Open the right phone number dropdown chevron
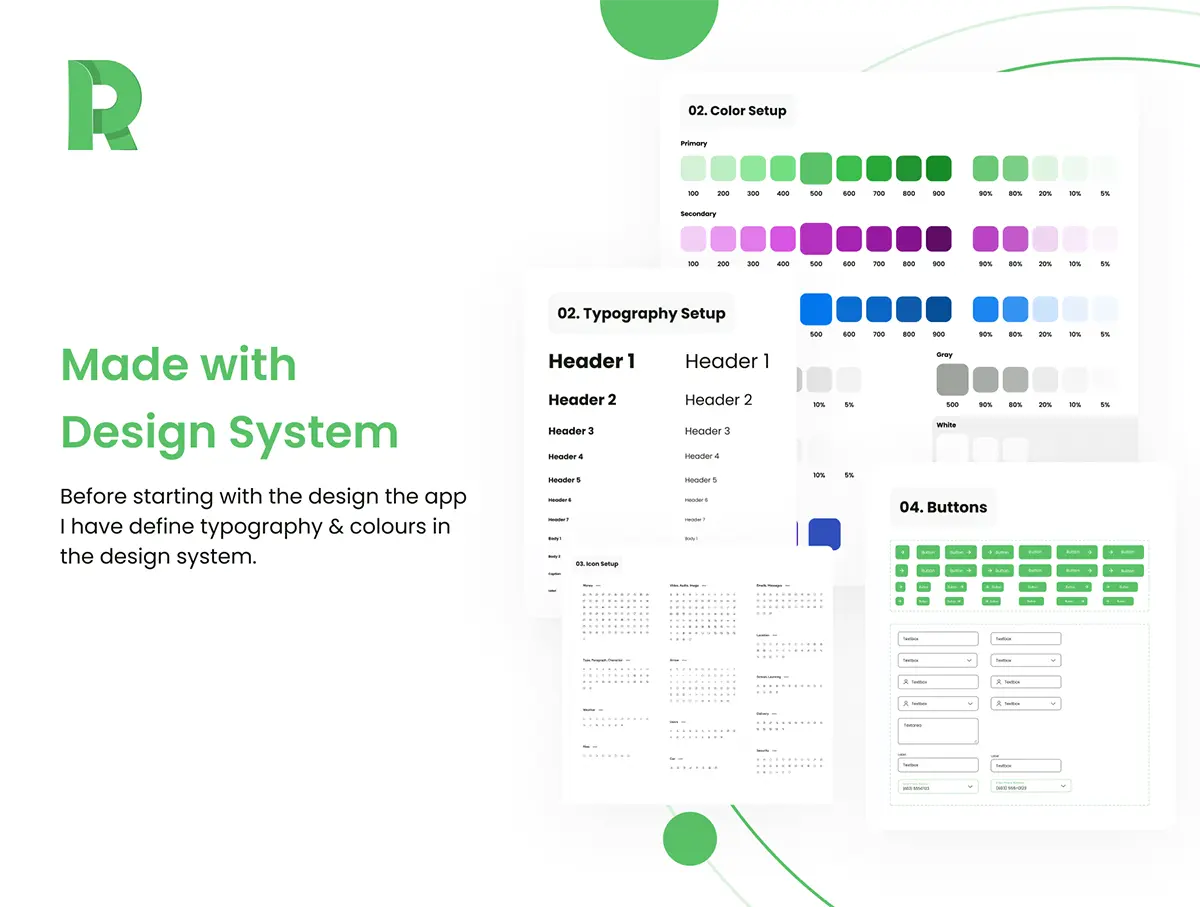The image size is (1200, 907). pyautogui.click(x=1062, y=786)
